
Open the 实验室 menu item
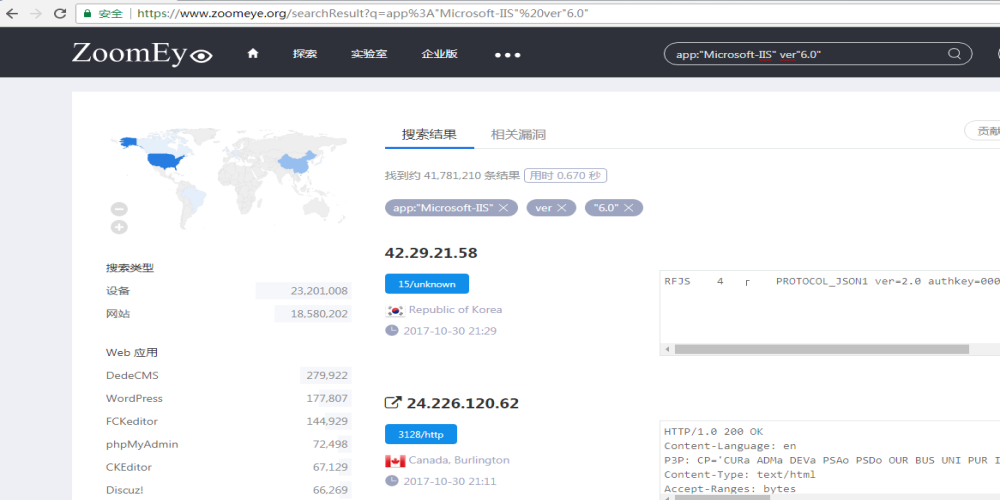(x=369, y=54)
